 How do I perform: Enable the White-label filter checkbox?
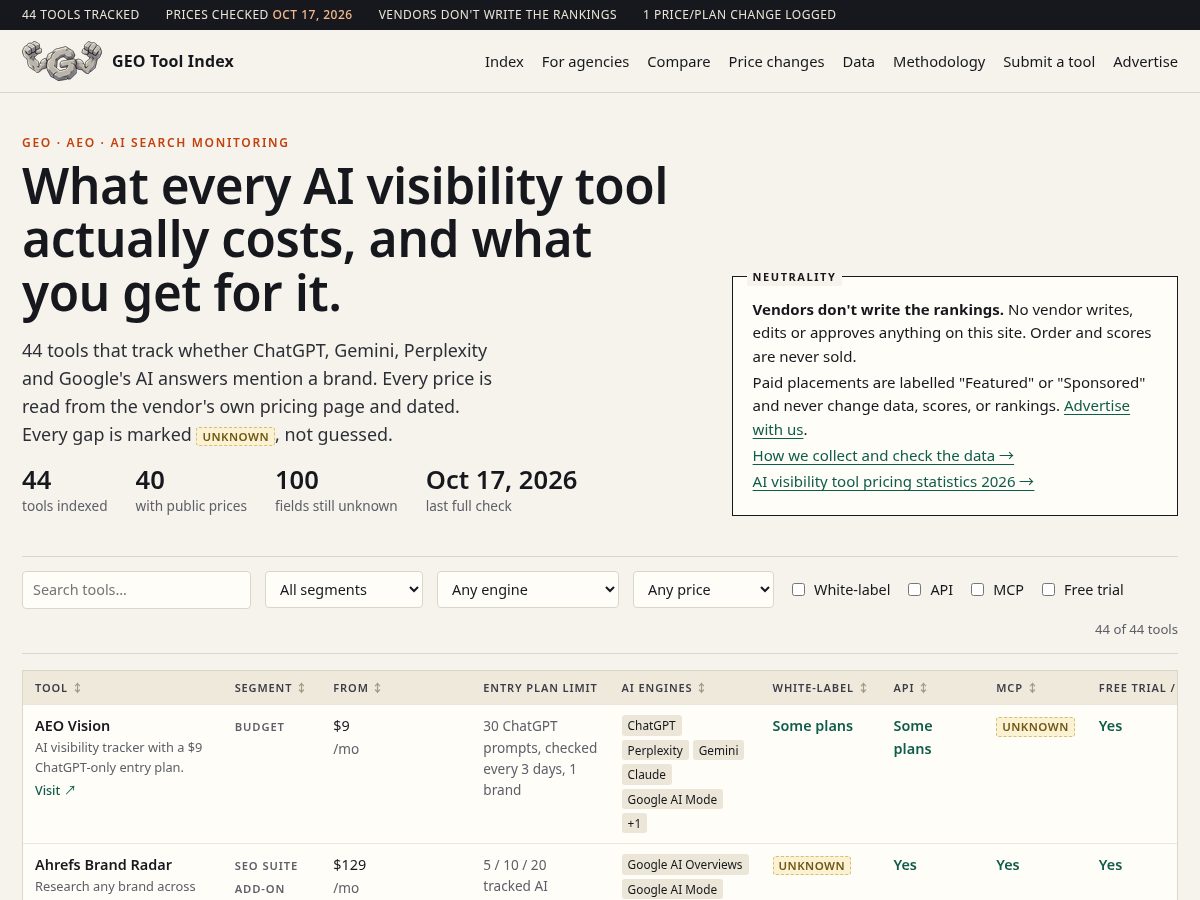tap(798, 589)
